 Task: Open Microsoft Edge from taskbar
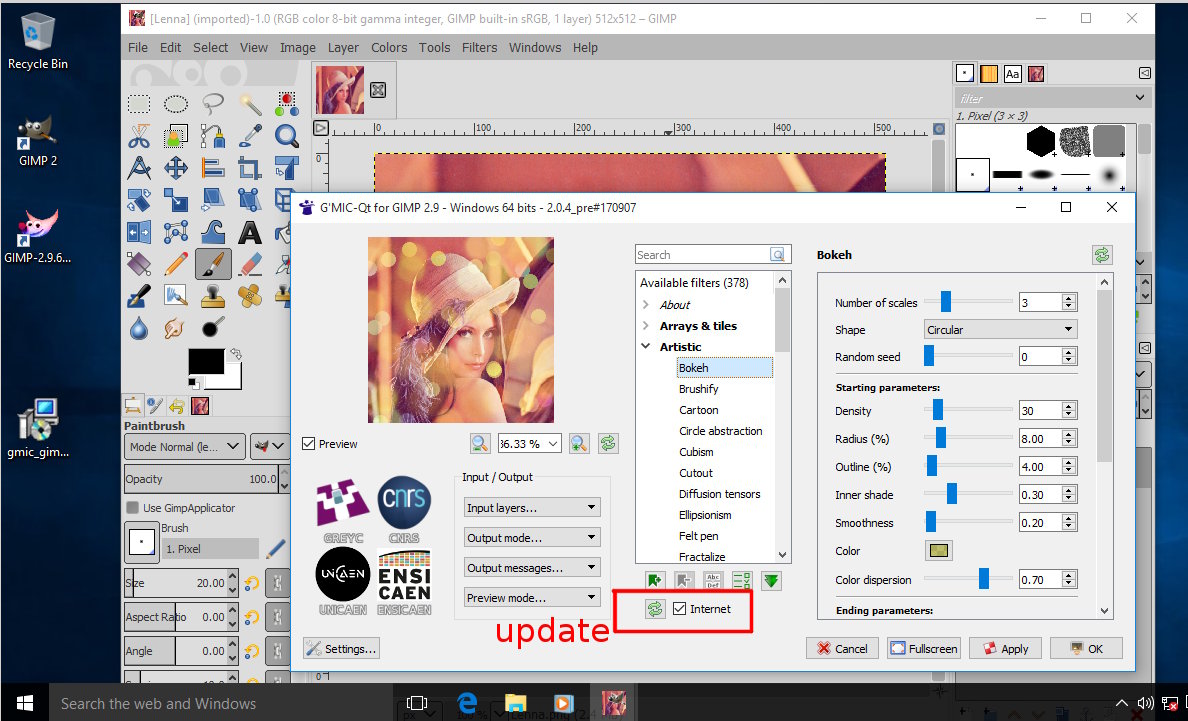467,703
